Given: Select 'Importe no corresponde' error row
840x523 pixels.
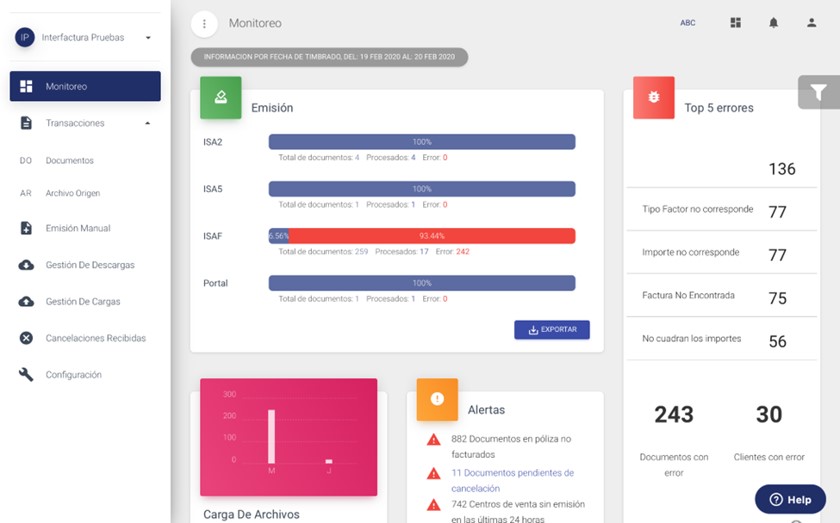Looking at the screenshot, I should (x=722, y=253).
